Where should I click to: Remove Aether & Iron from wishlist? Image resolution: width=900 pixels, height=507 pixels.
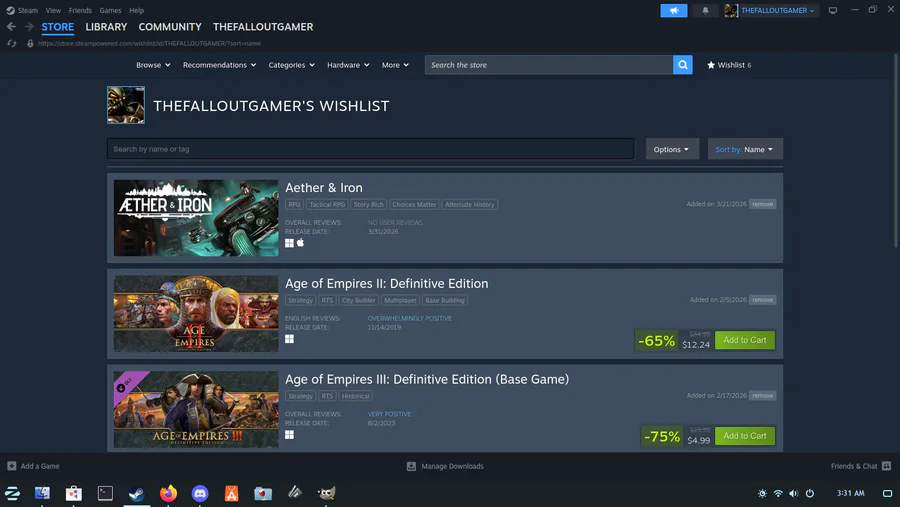762,204
